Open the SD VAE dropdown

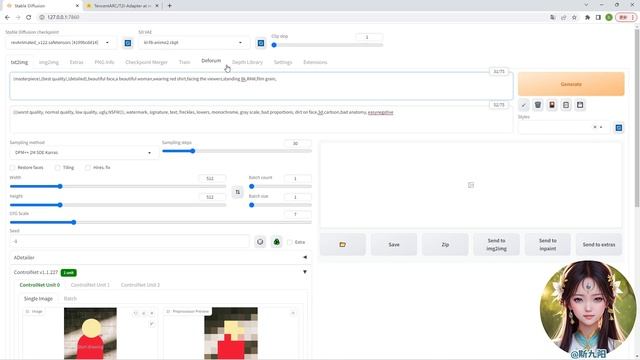click(x=193, y=42)
